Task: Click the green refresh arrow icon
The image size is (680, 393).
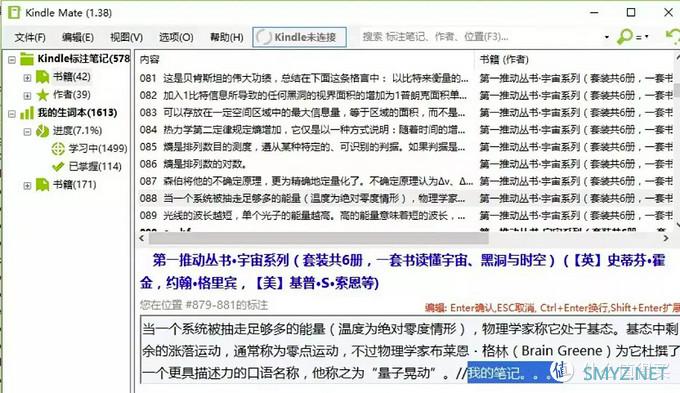Action: click(673, 36)
